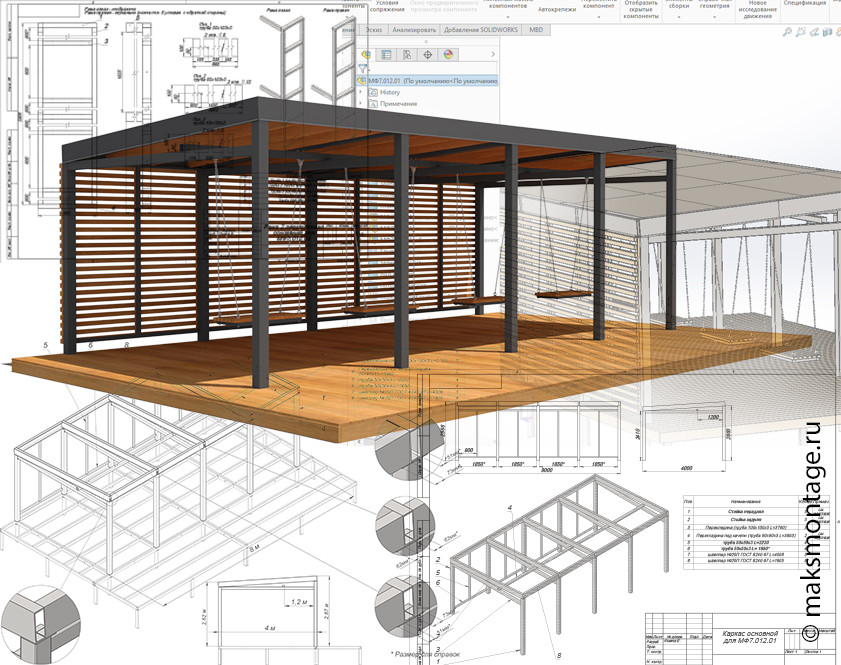
Task: Switch to the Добавления SOLIDWORKS tab
Action: pos(481,30)
